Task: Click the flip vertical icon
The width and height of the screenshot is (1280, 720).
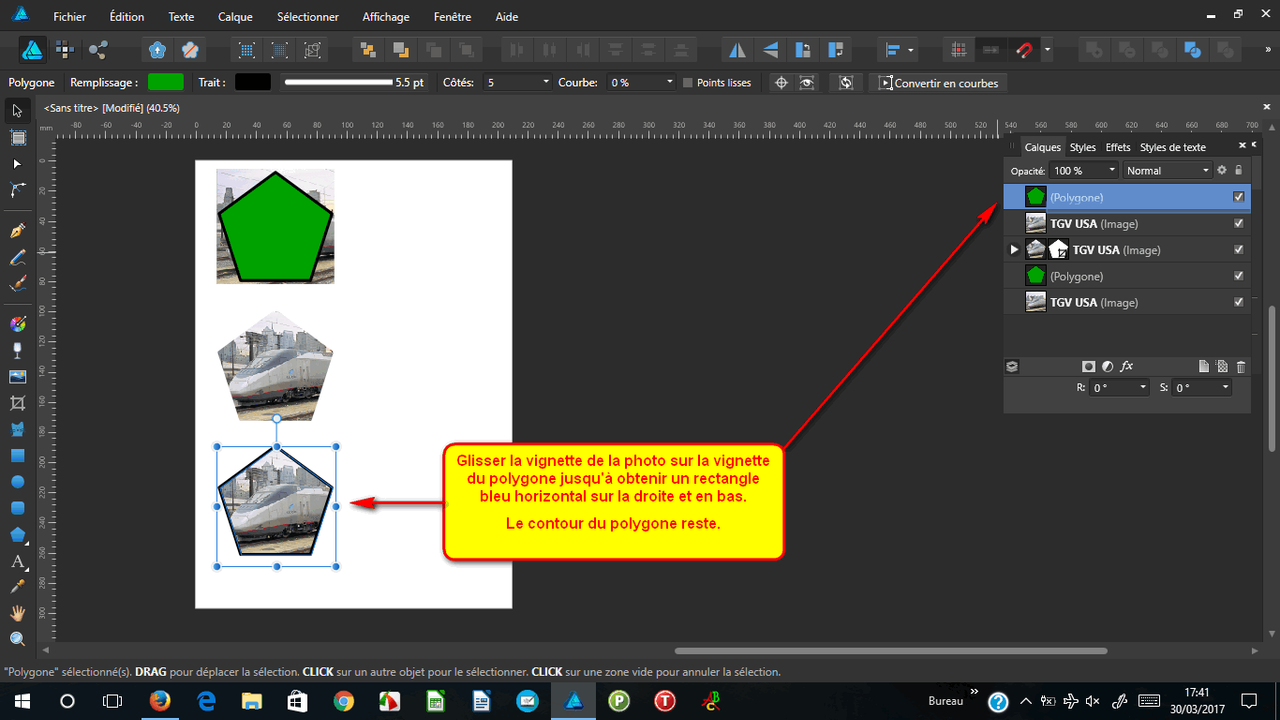Action: (770, 50)
